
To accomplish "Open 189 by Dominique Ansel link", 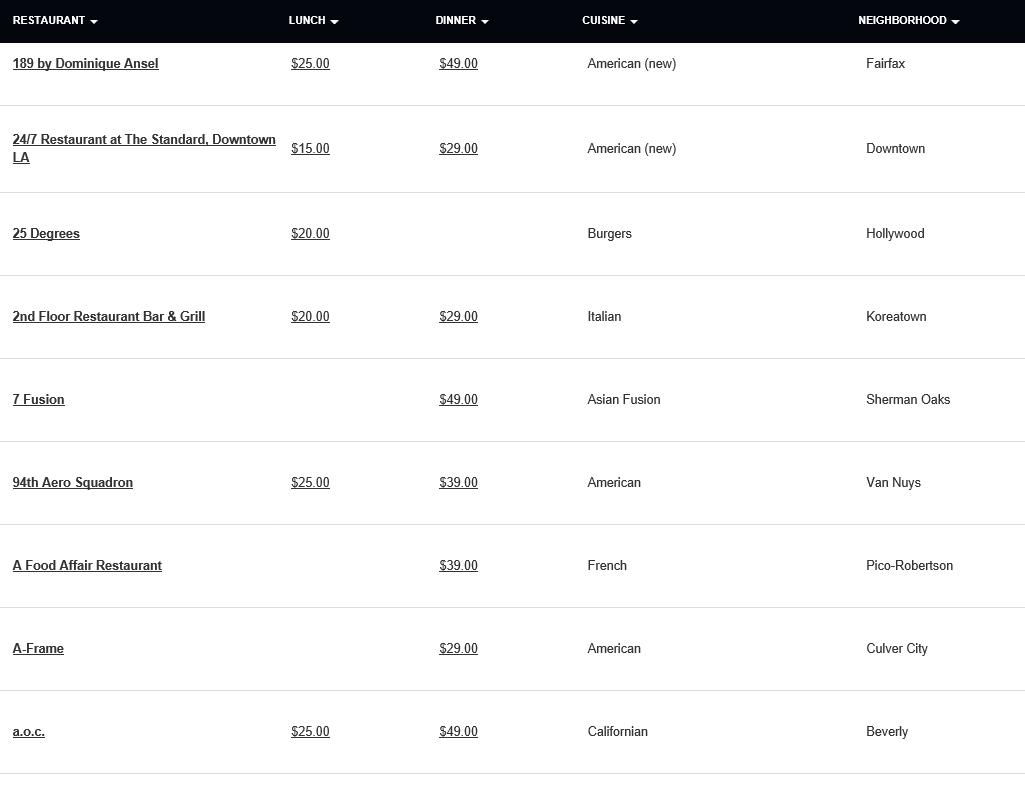I will tap(85, 63).
